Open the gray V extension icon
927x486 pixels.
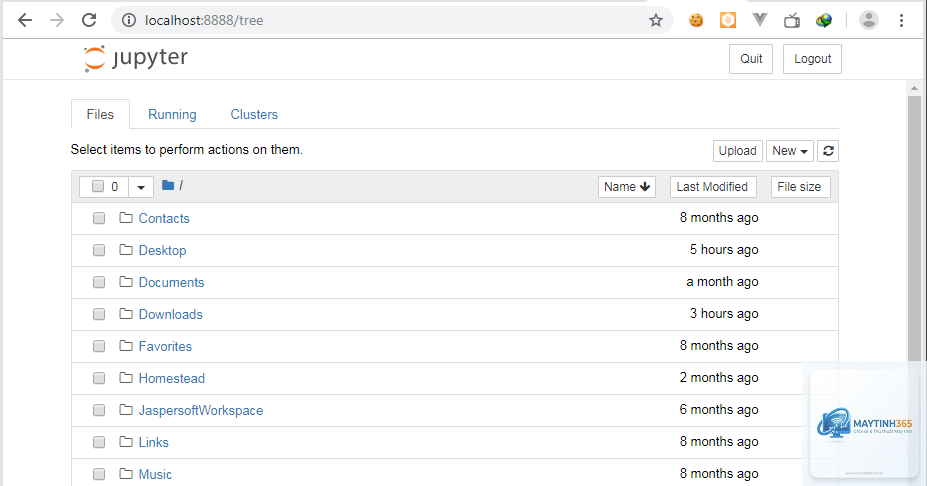(x=760, y=20)
